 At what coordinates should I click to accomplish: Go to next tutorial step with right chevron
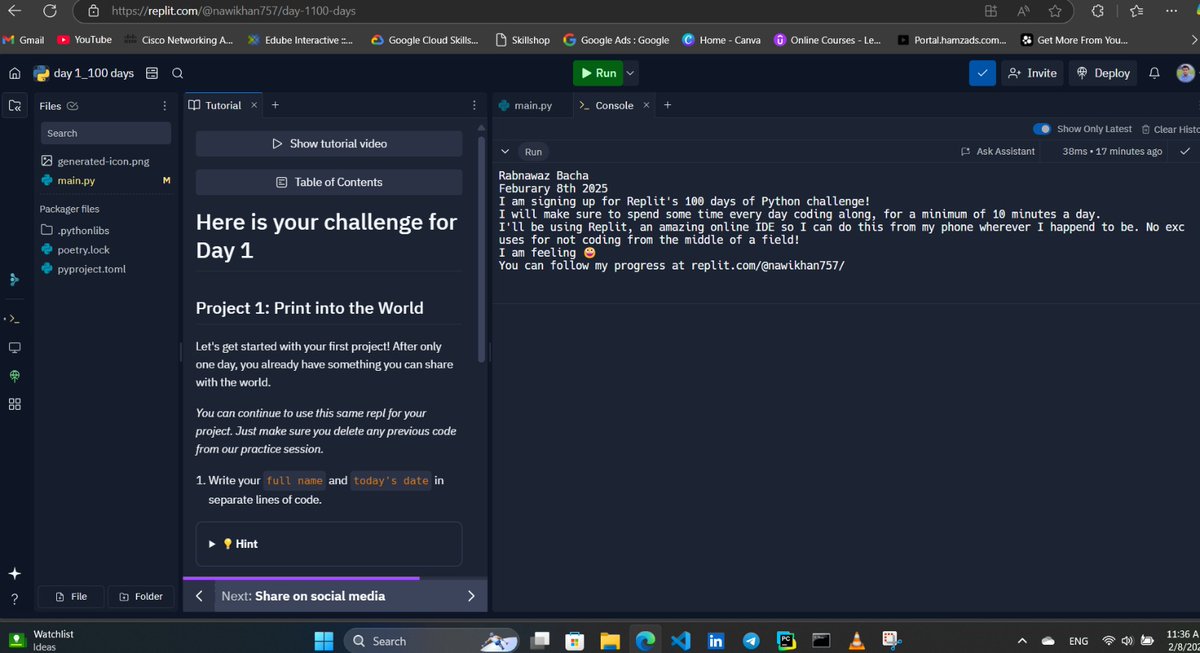[471, 596]
